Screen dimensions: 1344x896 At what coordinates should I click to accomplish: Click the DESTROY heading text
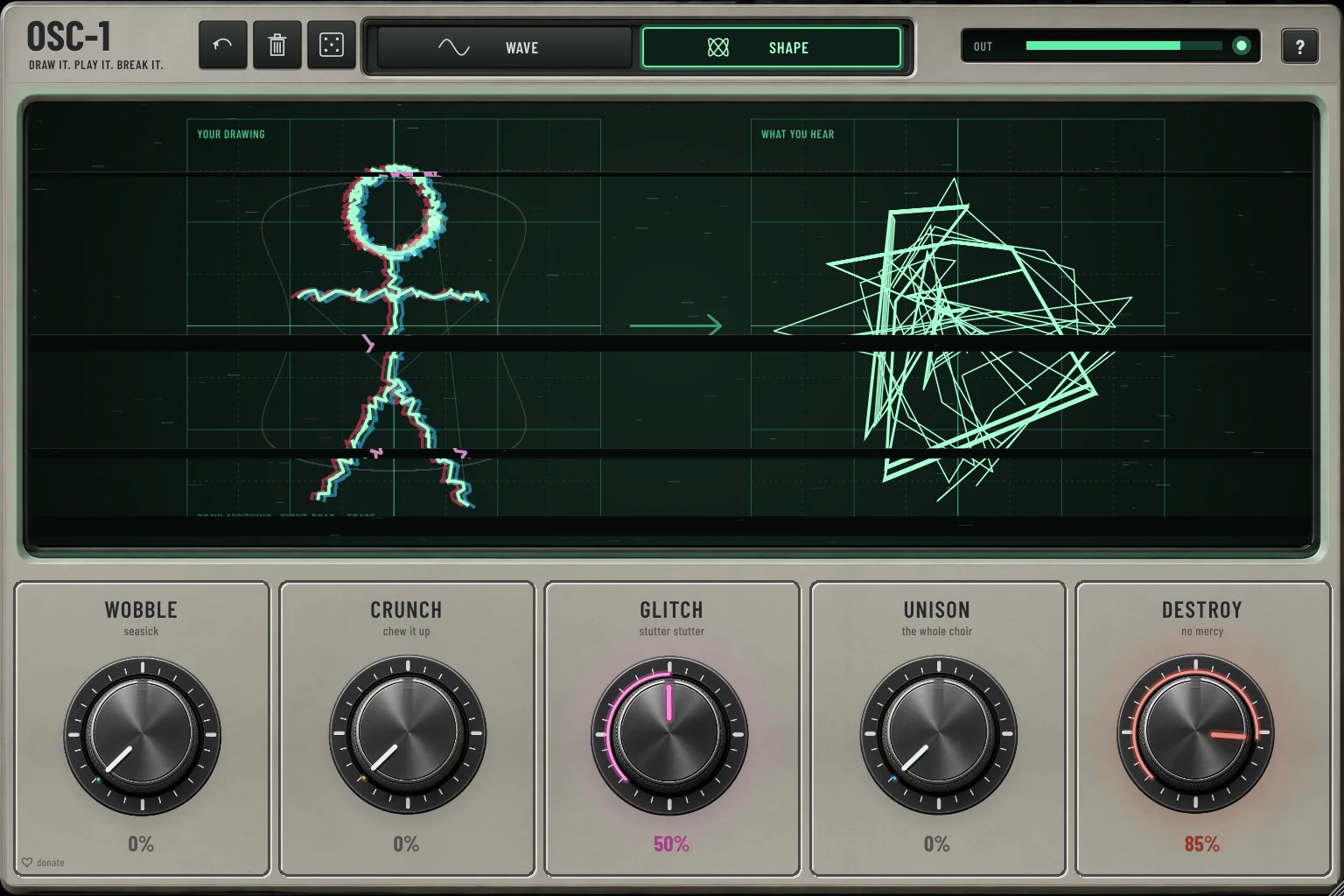[1201, 610]
